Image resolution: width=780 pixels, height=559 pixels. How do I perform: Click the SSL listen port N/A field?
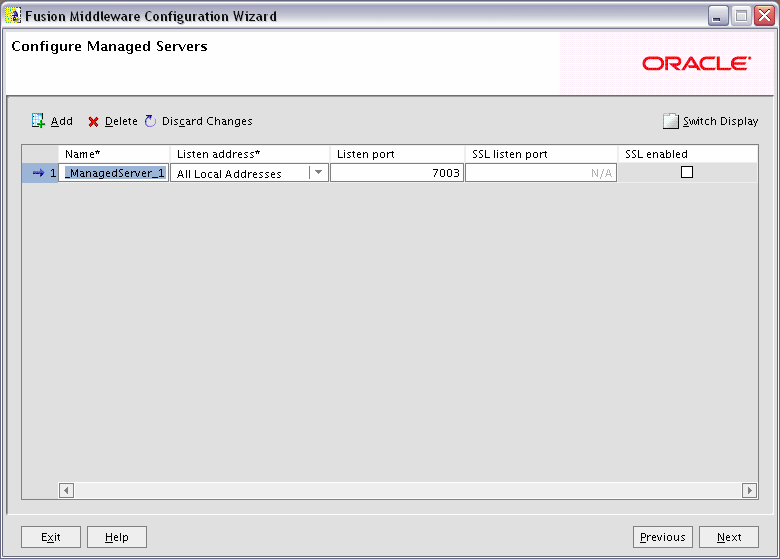[x=541, y=173]
